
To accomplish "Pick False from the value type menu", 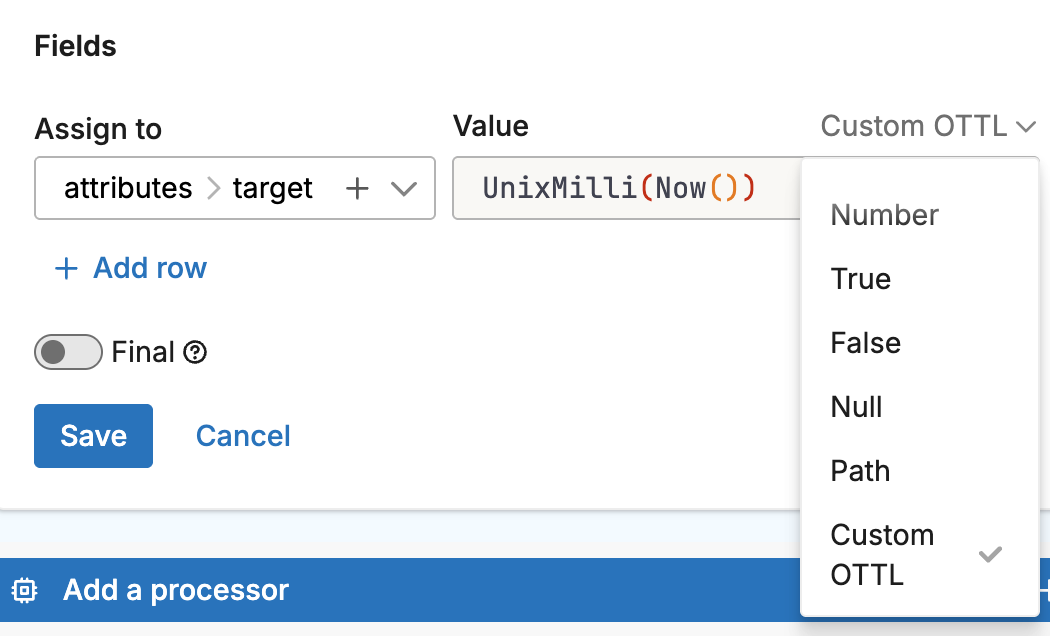I will 865,343.
